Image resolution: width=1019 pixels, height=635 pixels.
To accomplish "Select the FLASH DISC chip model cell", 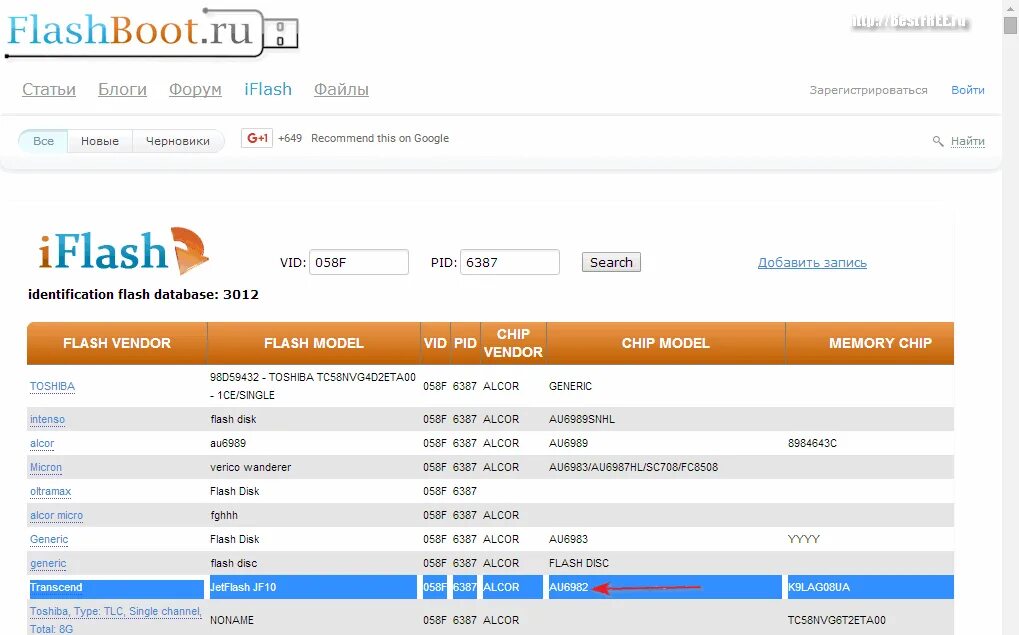I will click(578, 564).
